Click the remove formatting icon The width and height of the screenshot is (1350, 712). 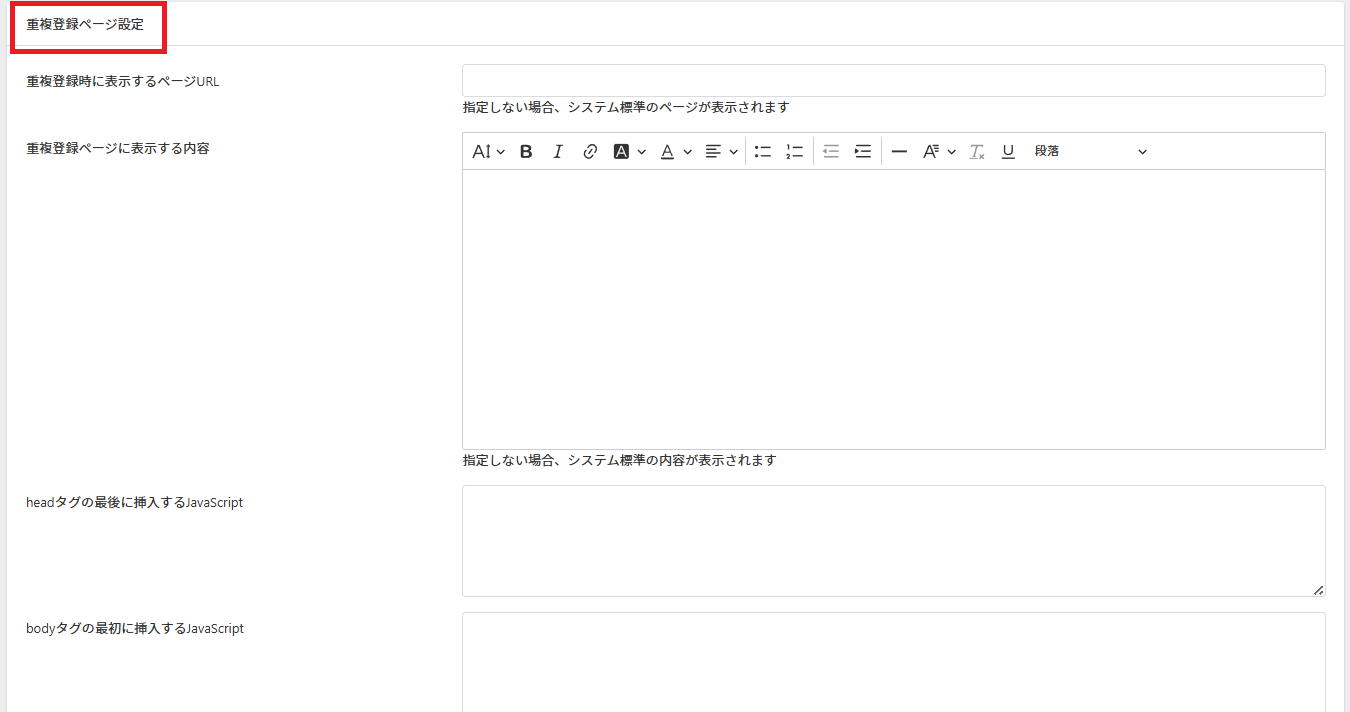click(x=977, y=152)
